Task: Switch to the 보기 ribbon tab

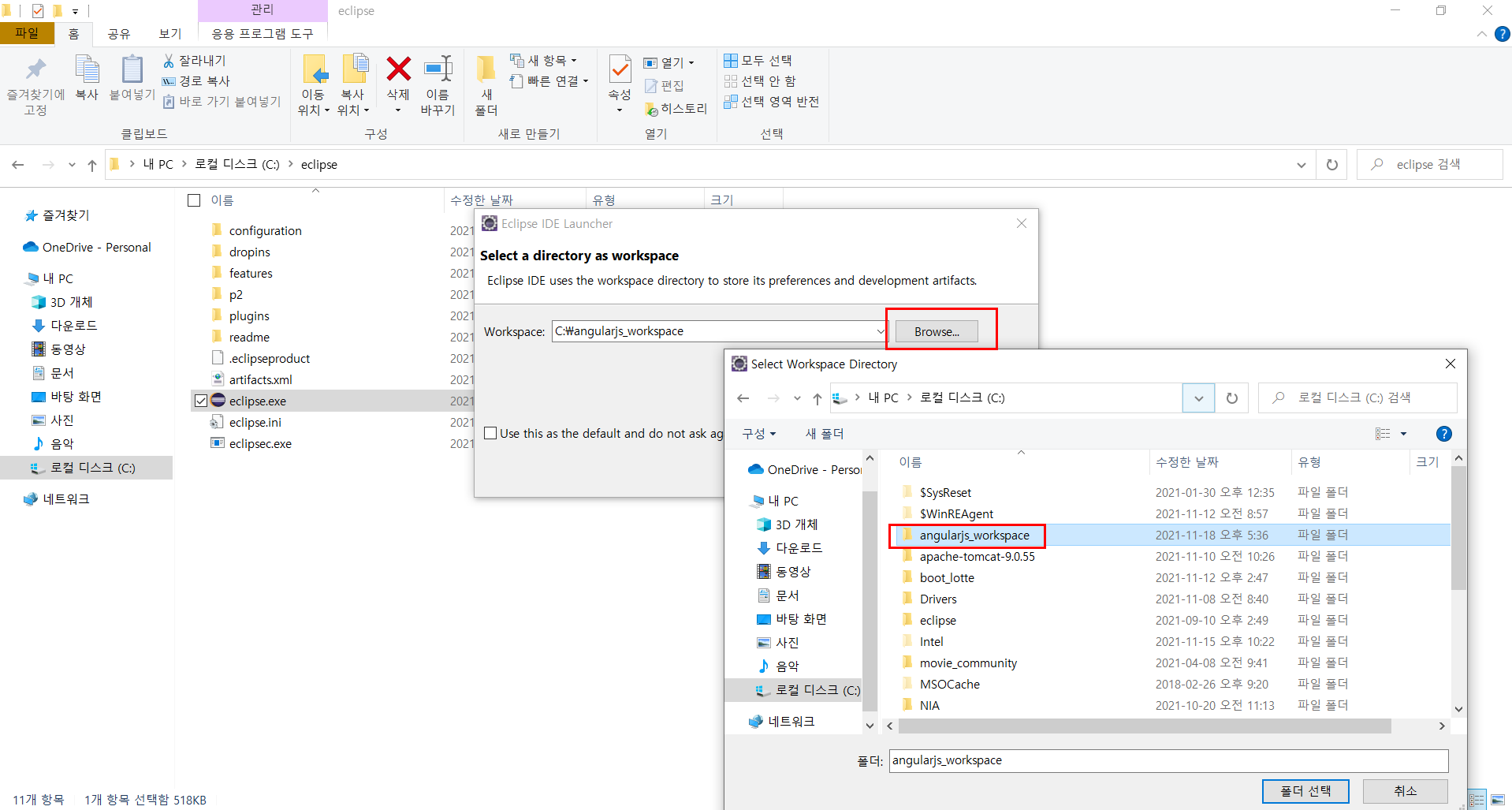Action: pyautogui.click(x=169, y=34)
